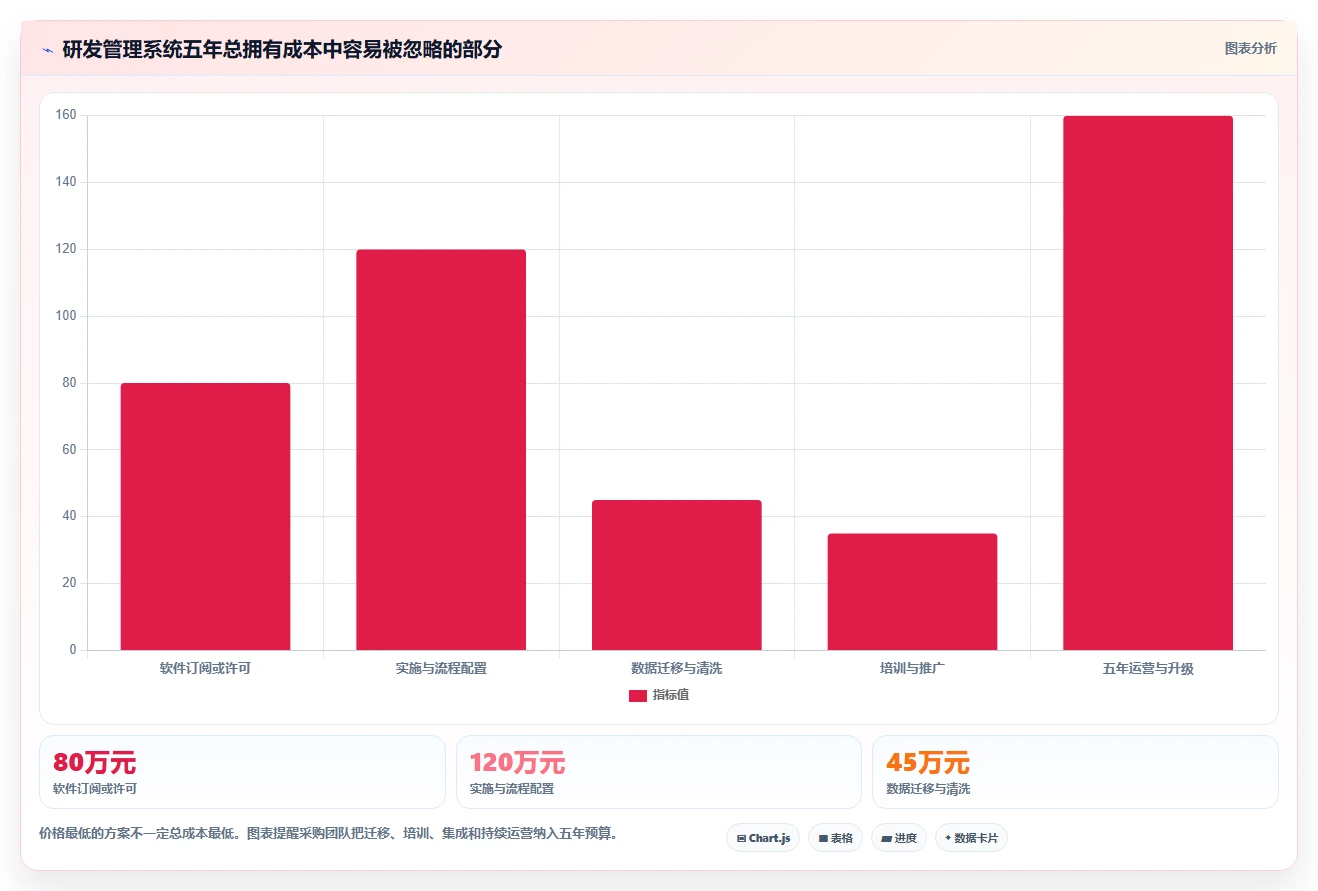1318x891 pixels.
Task: Click the chart title 研发管理系统五年总拥有成本
Action: pyautogui.click(x=282, y=50)
